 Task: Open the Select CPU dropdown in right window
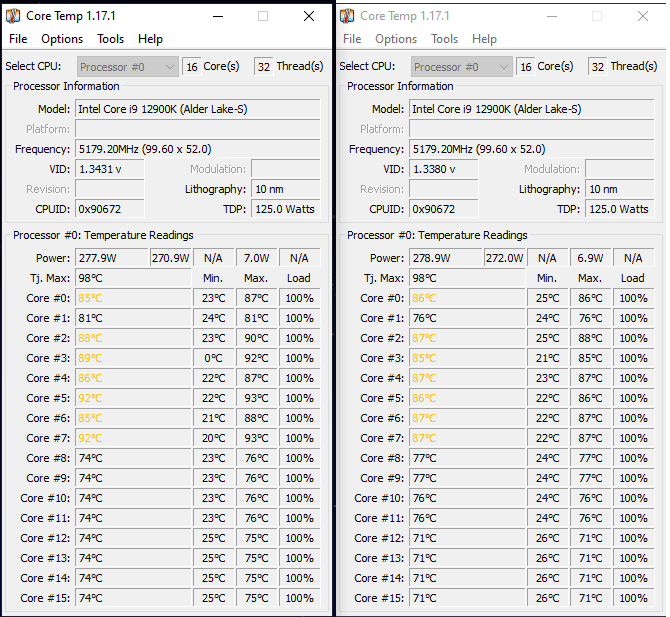461,67
